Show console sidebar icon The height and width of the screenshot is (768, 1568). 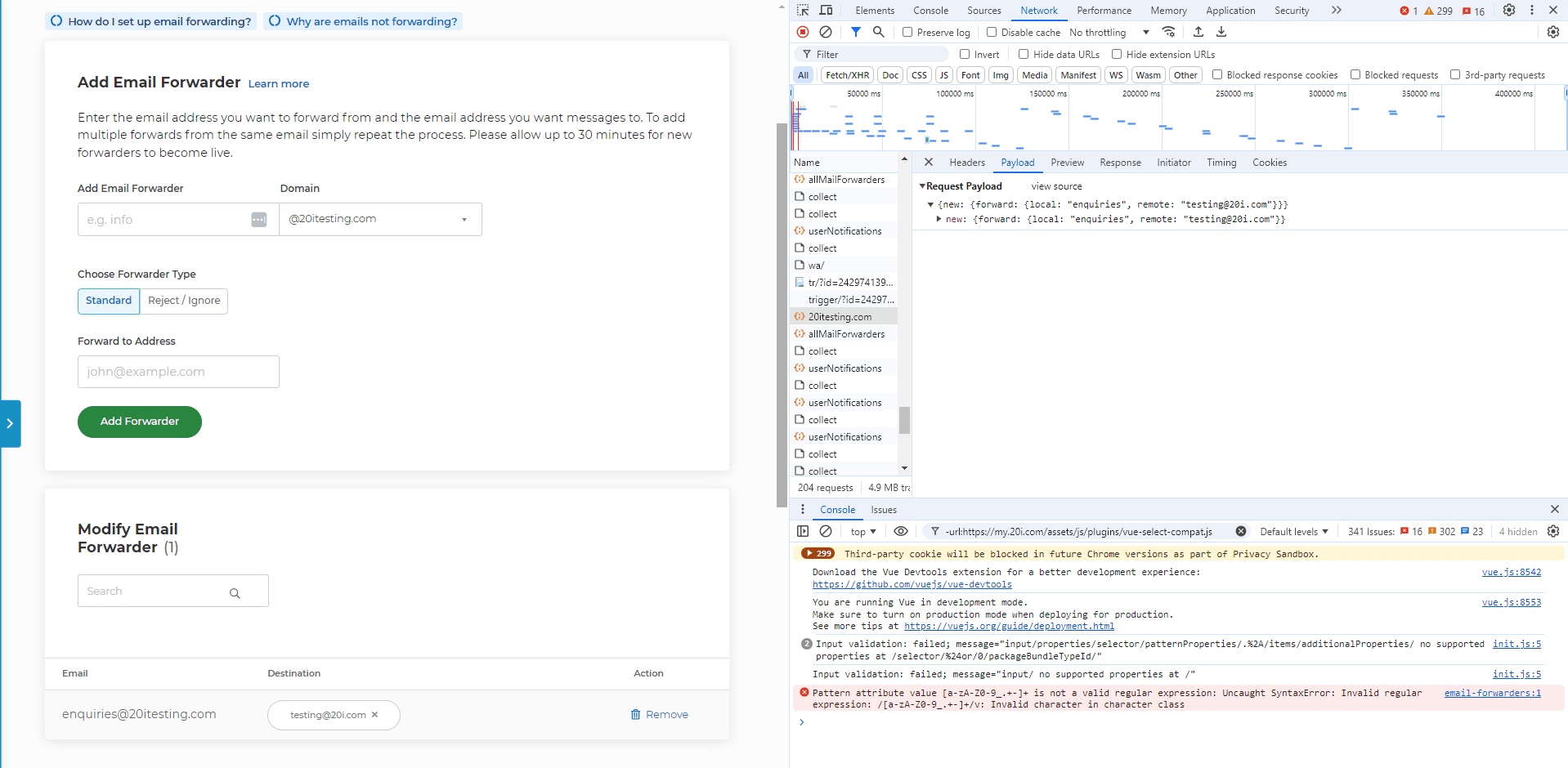[x=803, y=531]
